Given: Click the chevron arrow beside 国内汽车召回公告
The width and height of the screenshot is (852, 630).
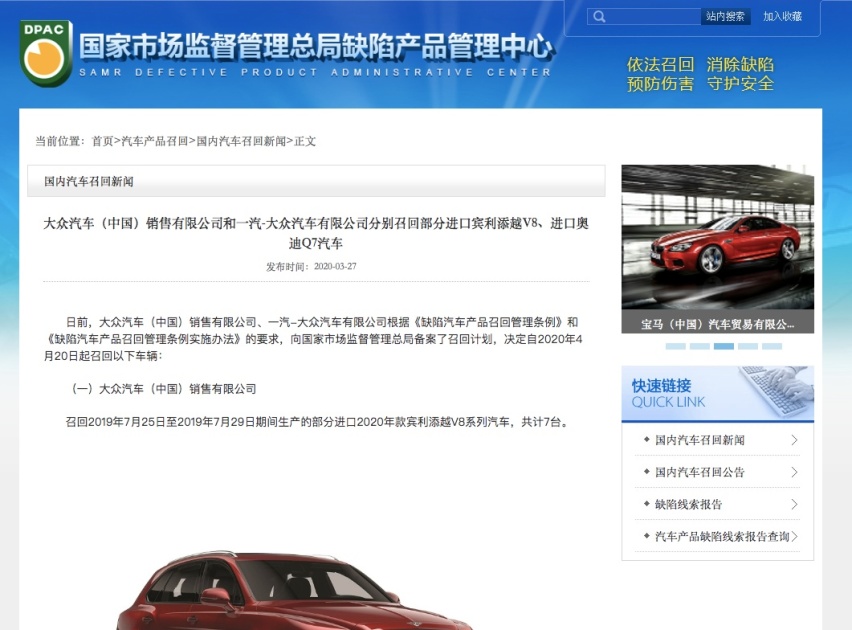Looking at the screenshot, I should (794, 472).
